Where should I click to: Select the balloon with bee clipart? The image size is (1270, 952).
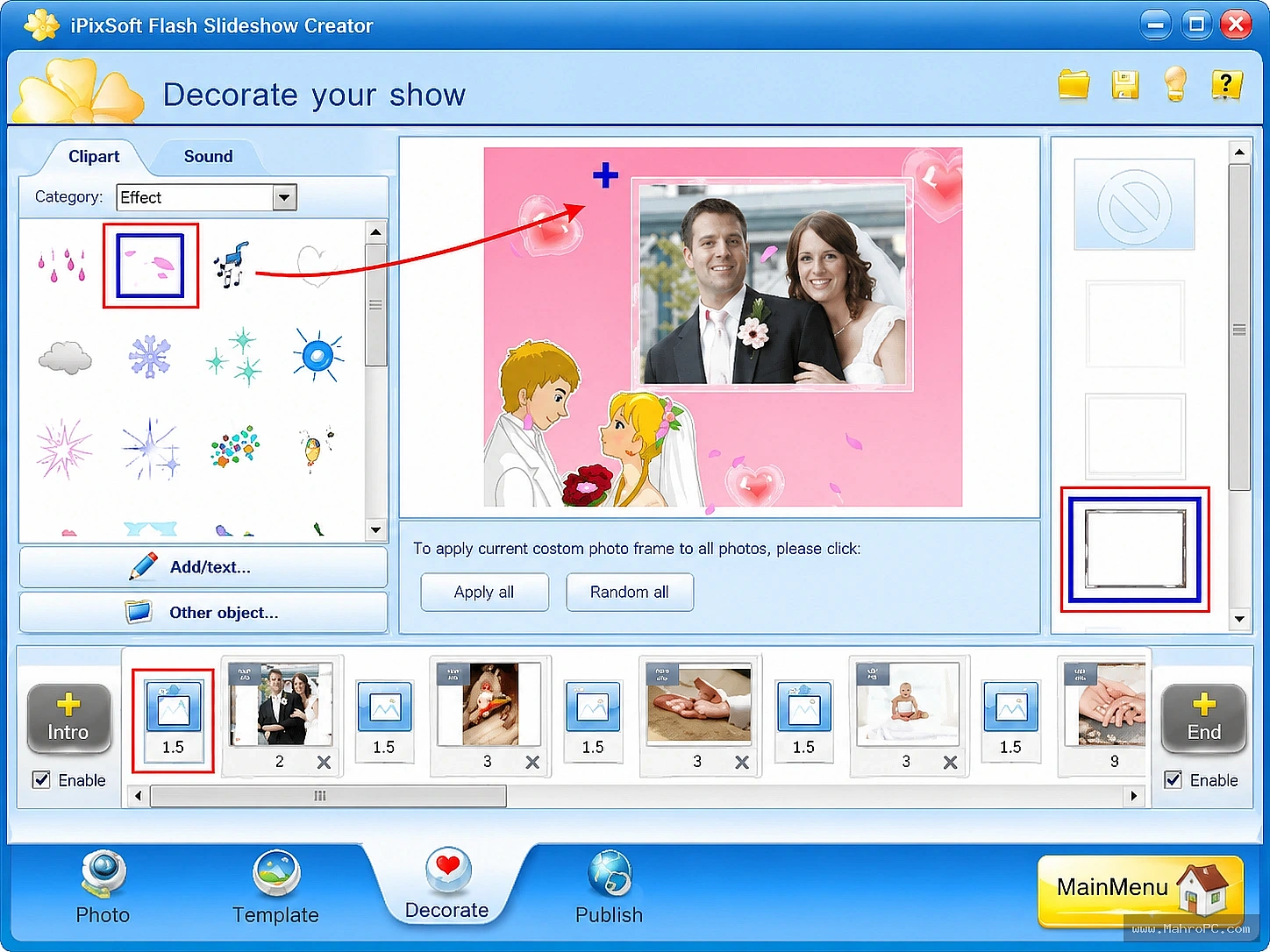click(x=316, y=449)
